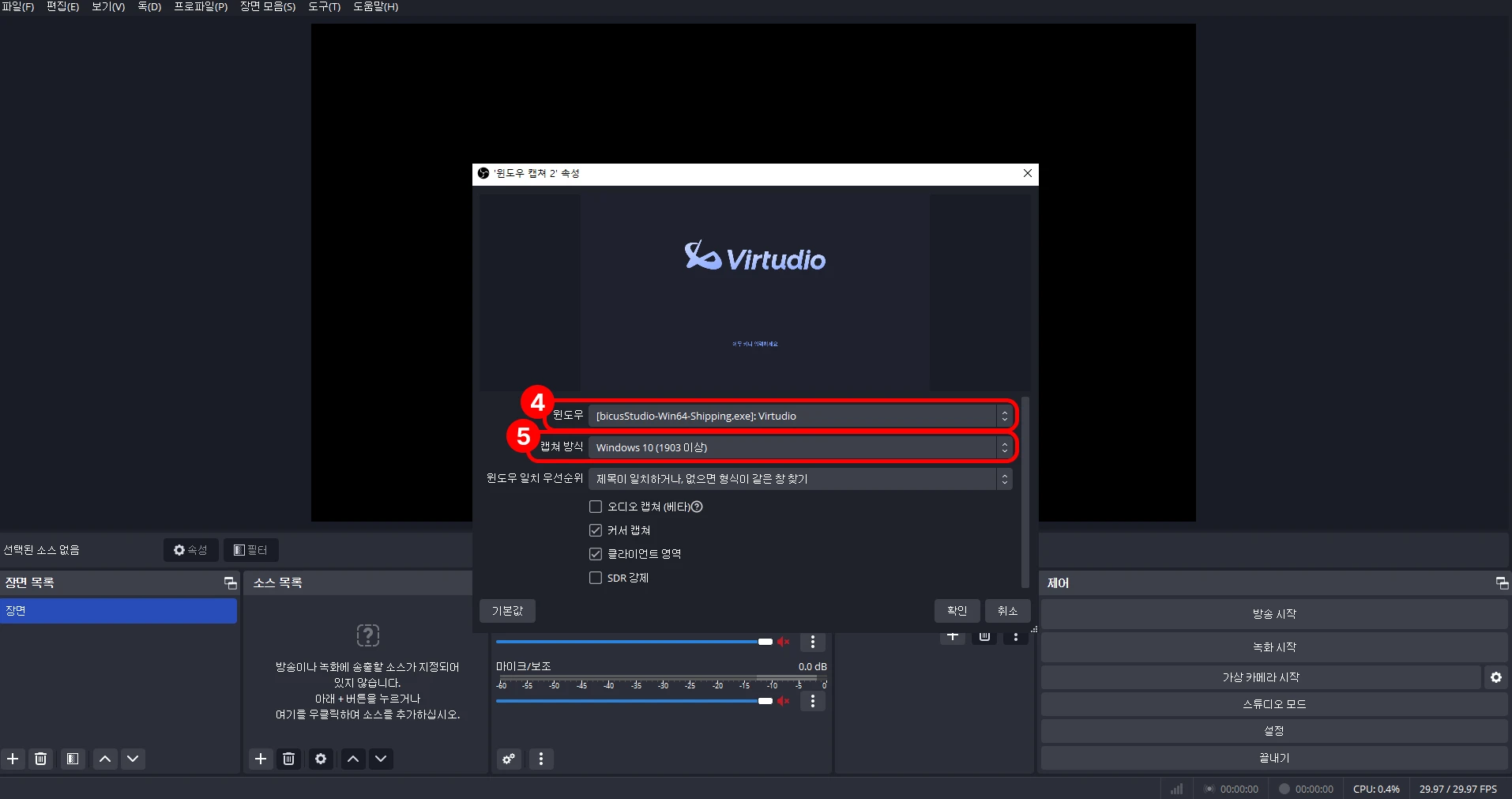Open advanced audio properties gears icon

510,759
